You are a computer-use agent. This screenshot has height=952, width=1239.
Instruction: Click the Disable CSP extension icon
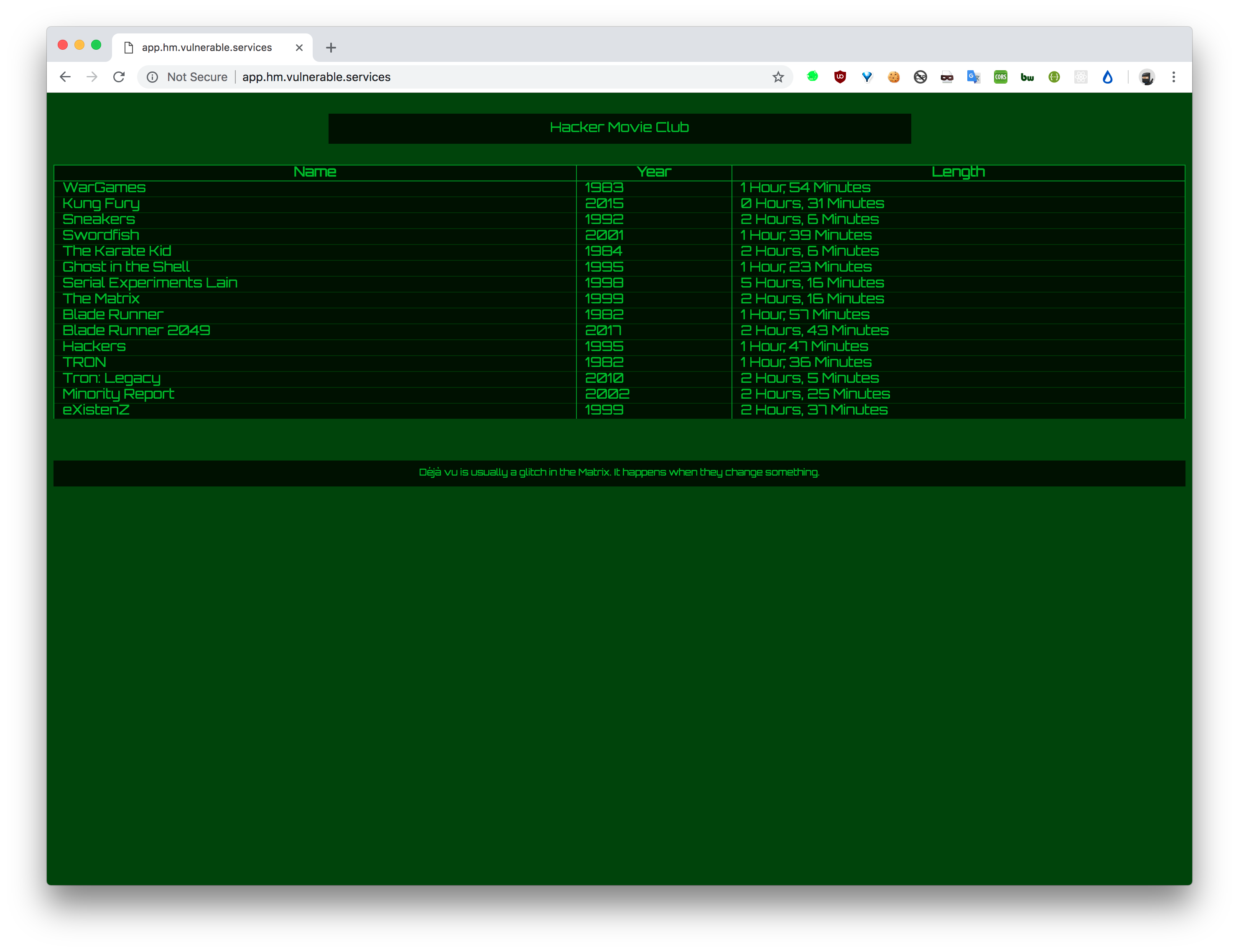click(920, 77)
